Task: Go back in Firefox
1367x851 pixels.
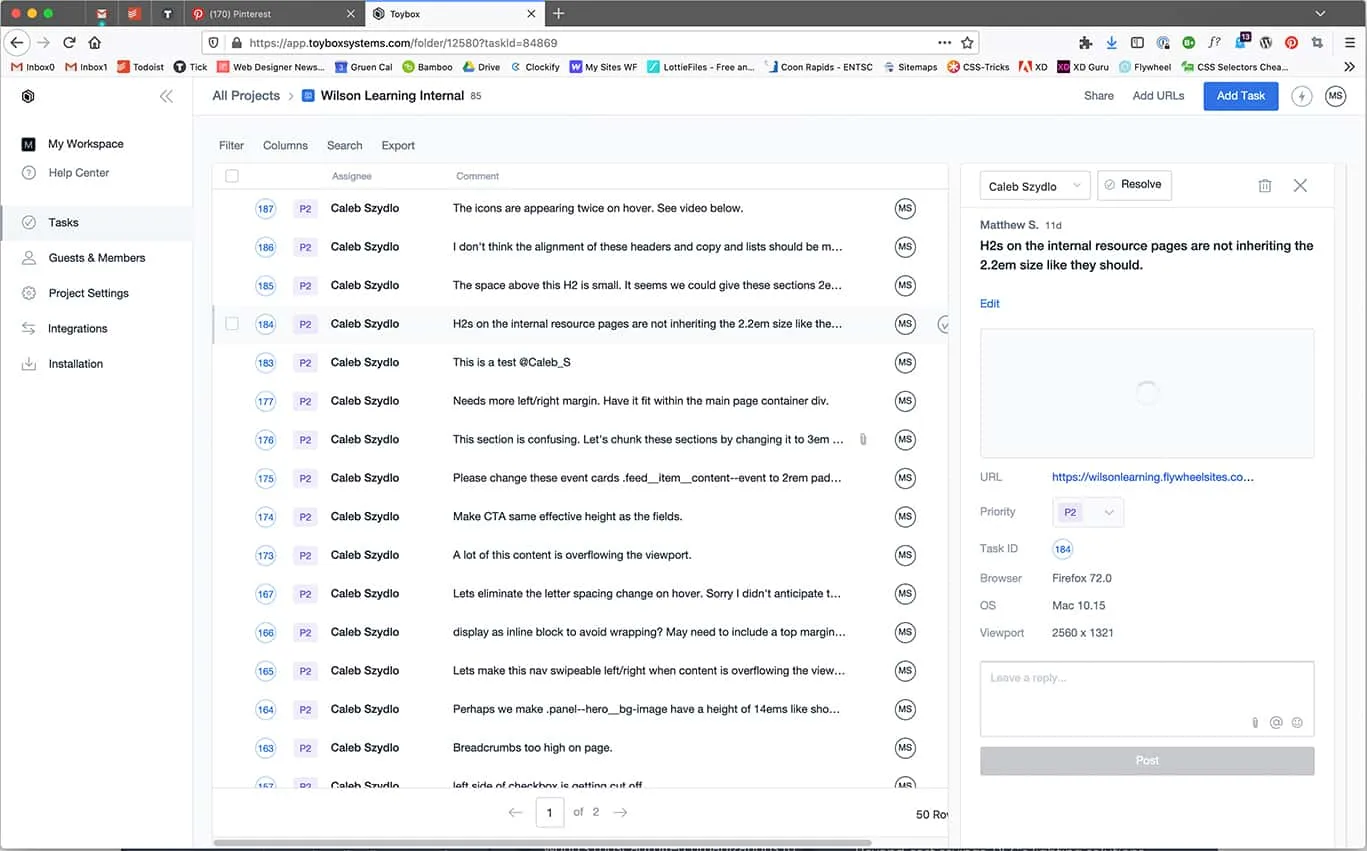Action: [x=17, y=43]
